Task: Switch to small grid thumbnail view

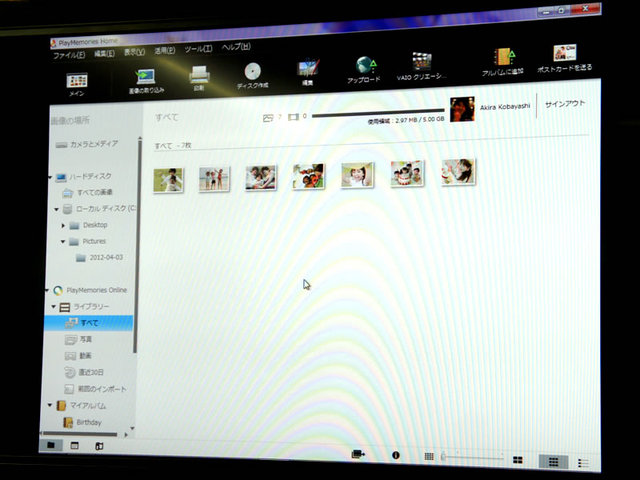Action: [553, 462]
